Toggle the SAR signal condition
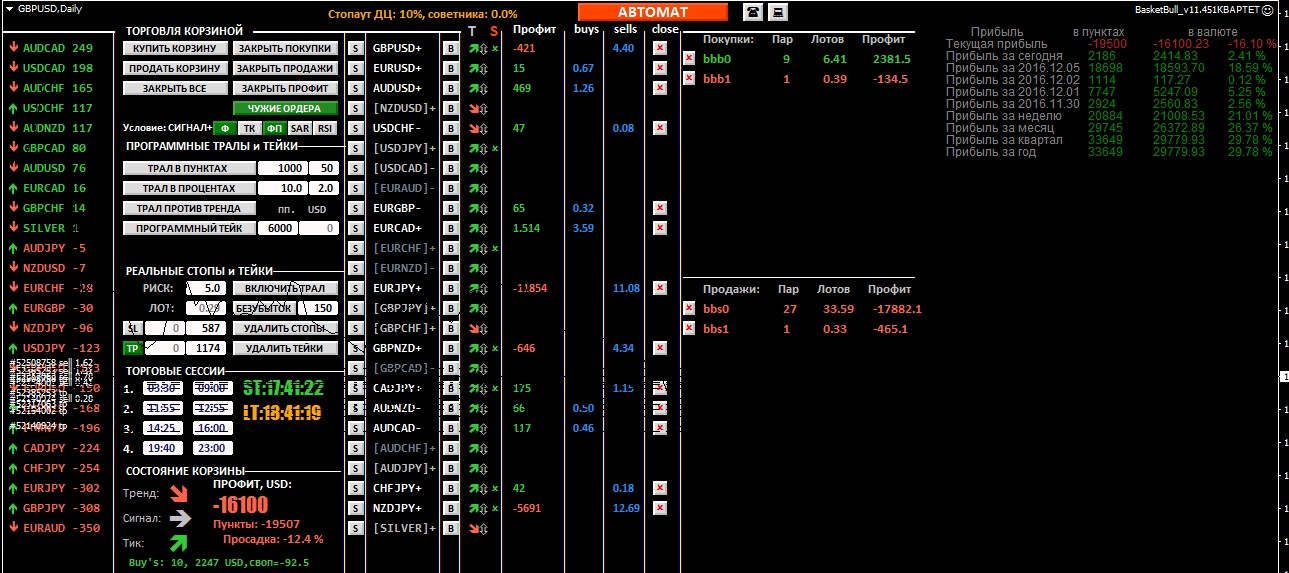 [x=299, y=128]
